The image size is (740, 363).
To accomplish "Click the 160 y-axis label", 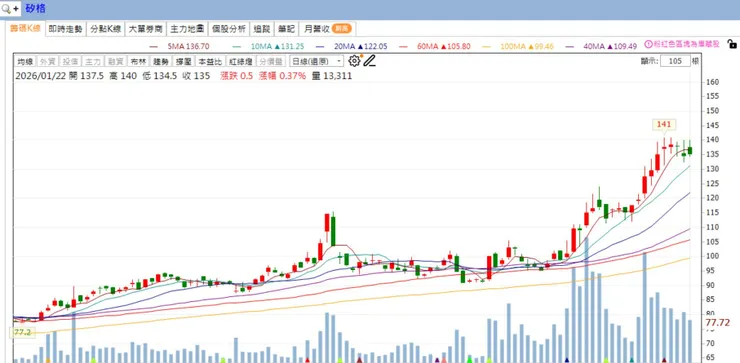I will [x=712, y=82].
